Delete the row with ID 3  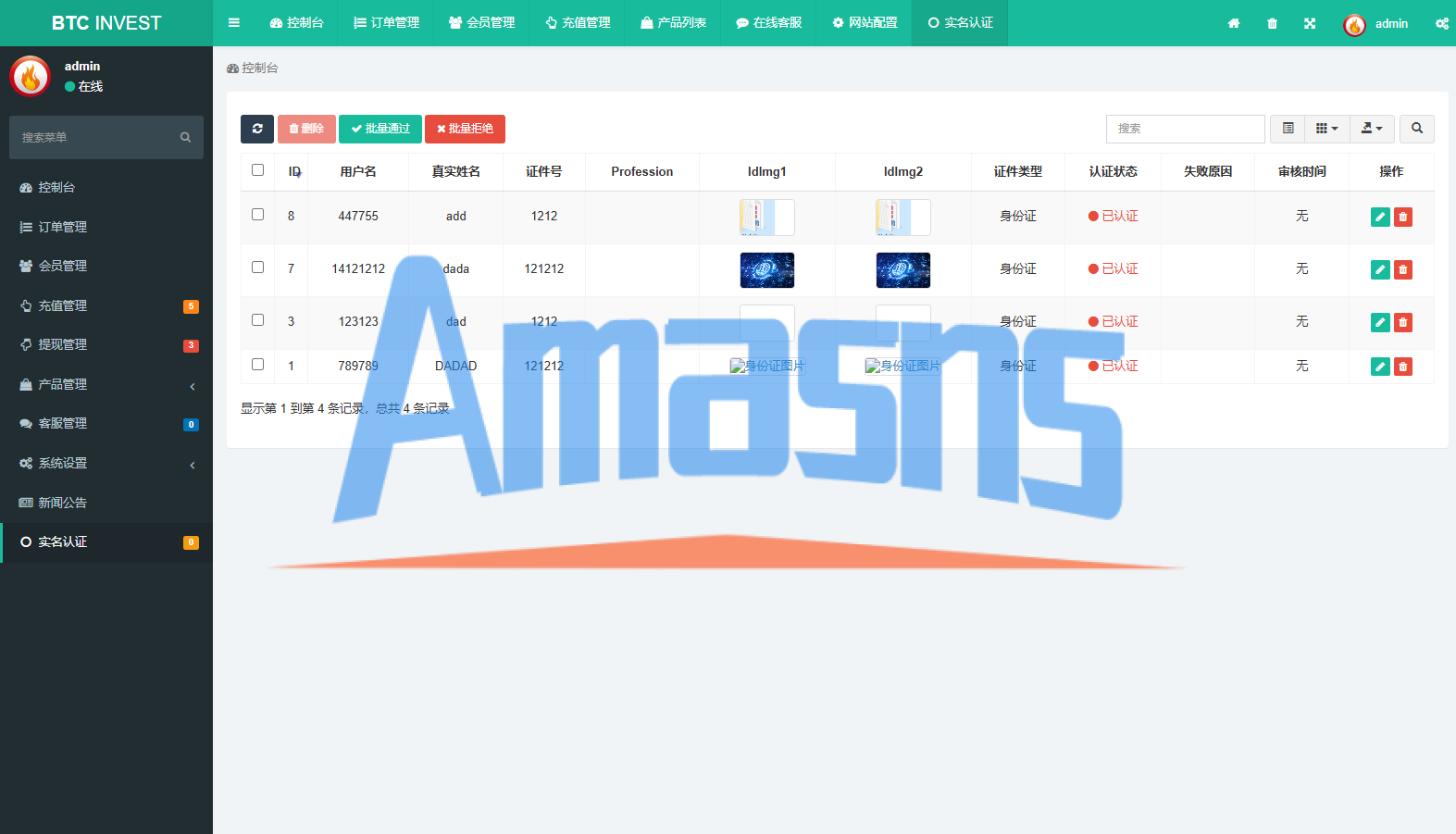(x=1403, y=322)
